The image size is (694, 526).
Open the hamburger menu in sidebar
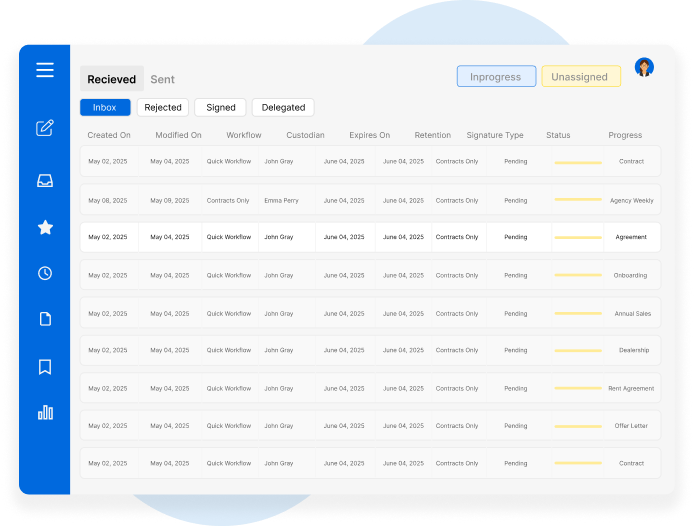(45, 70)
